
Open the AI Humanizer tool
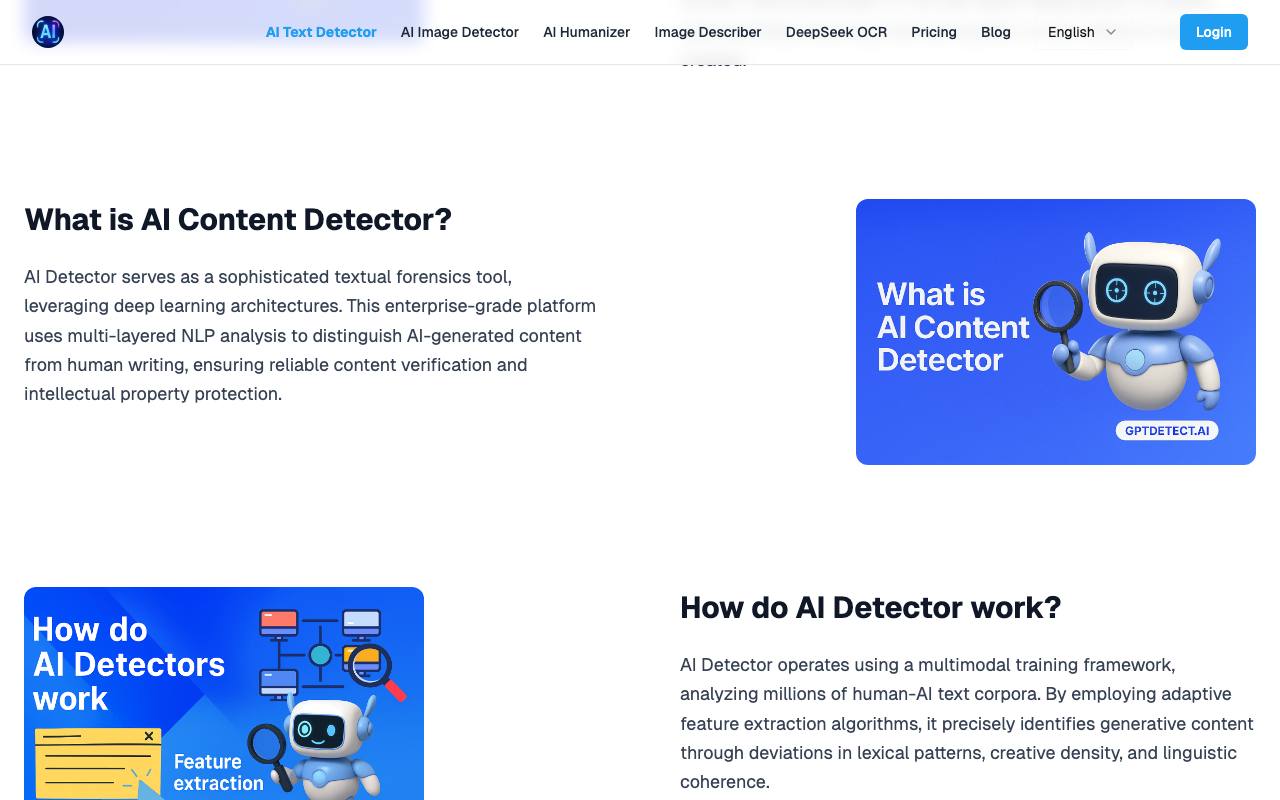pos(586,32)
